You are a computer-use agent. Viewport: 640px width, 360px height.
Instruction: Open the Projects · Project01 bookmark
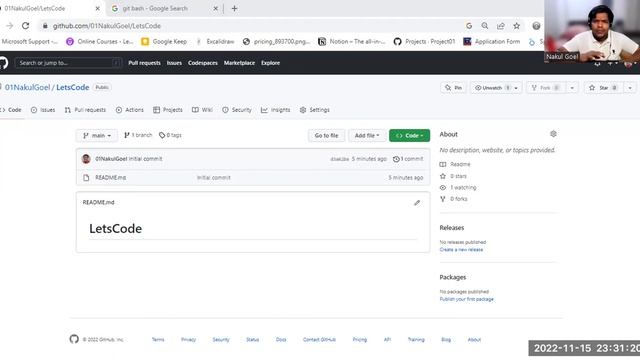click(424, 42)
